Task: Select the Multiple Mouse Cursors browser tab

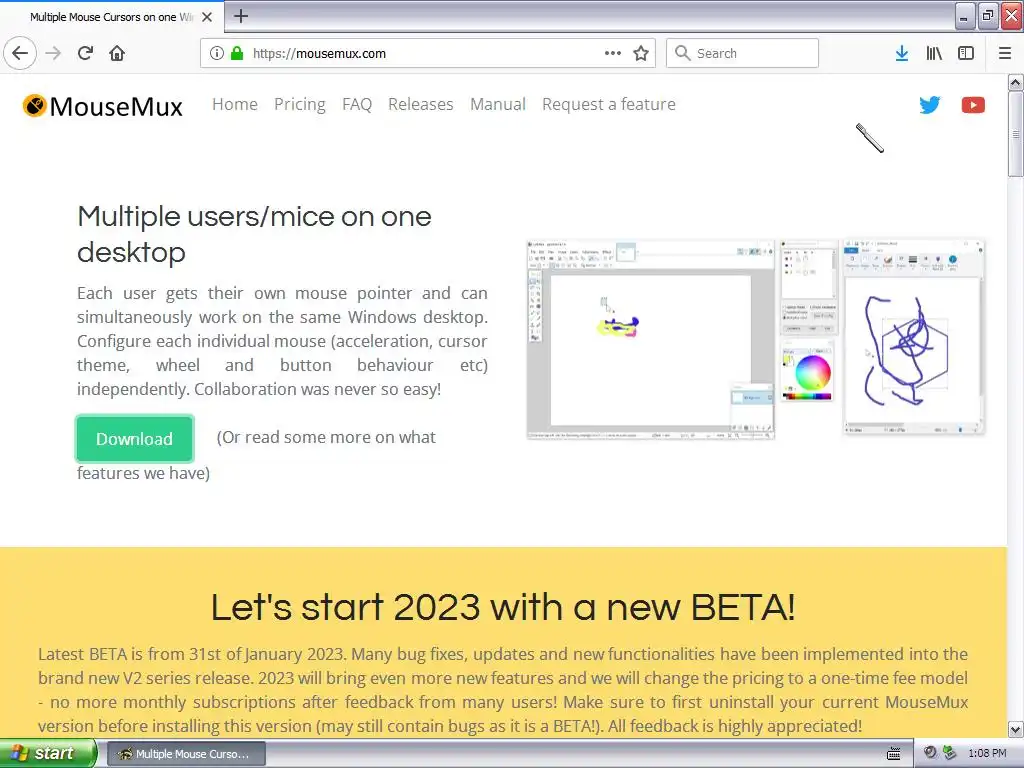Action: tap(112, 17)
